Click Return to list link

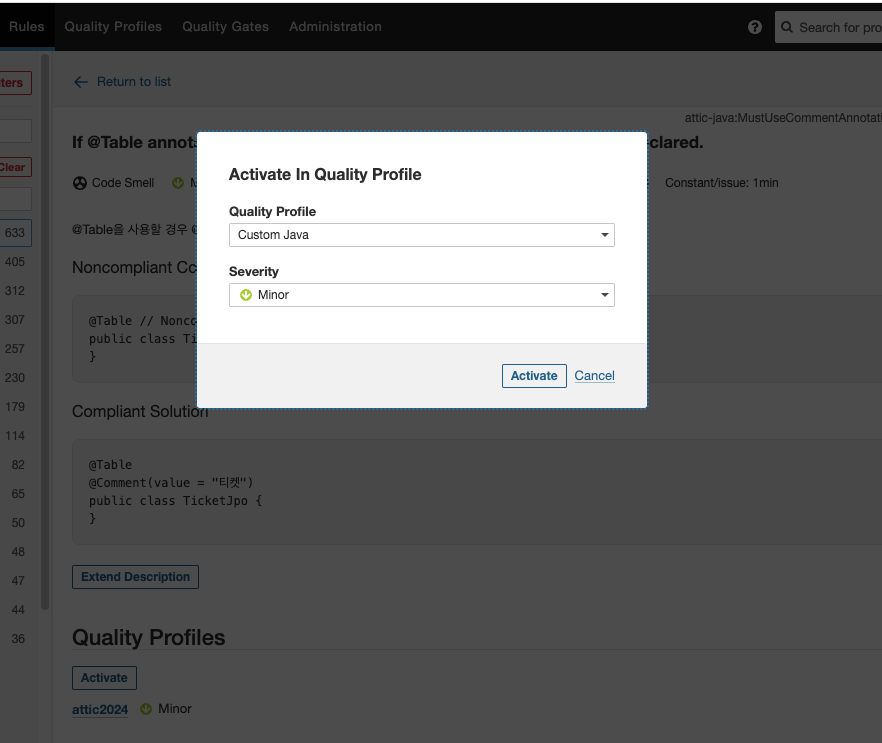[134, 82]
